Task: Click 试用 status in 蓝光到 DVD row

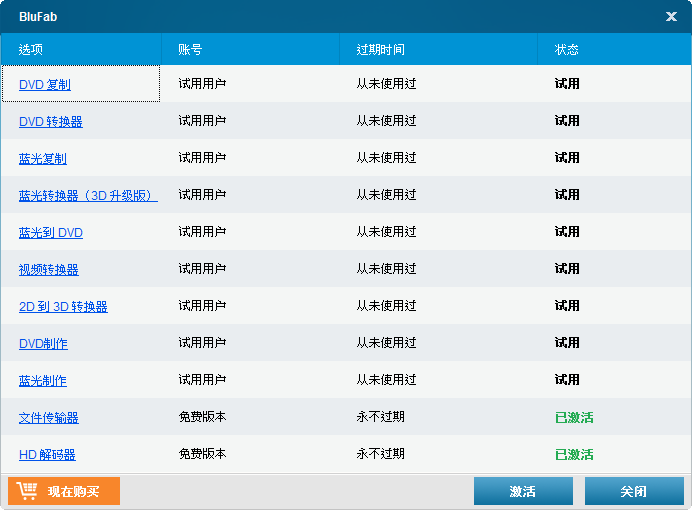Action: click(567, 232)
